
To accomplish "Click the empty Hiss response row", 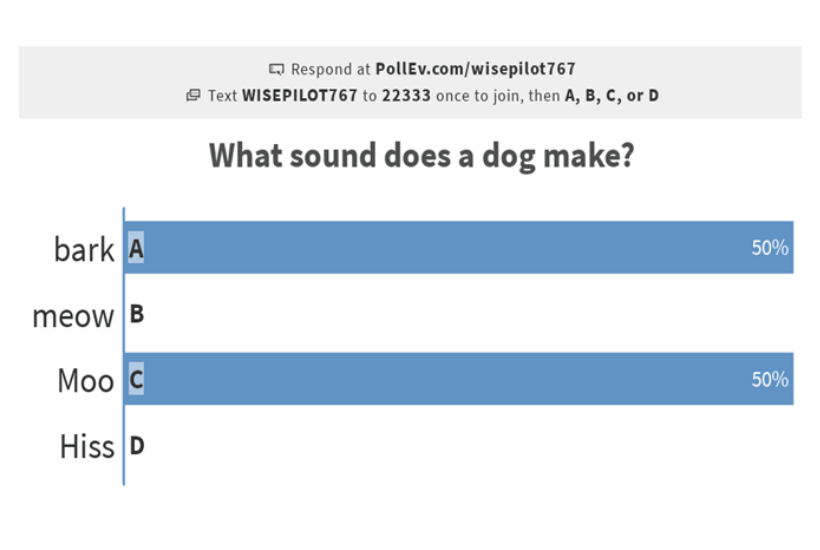I will coord(459,445).
